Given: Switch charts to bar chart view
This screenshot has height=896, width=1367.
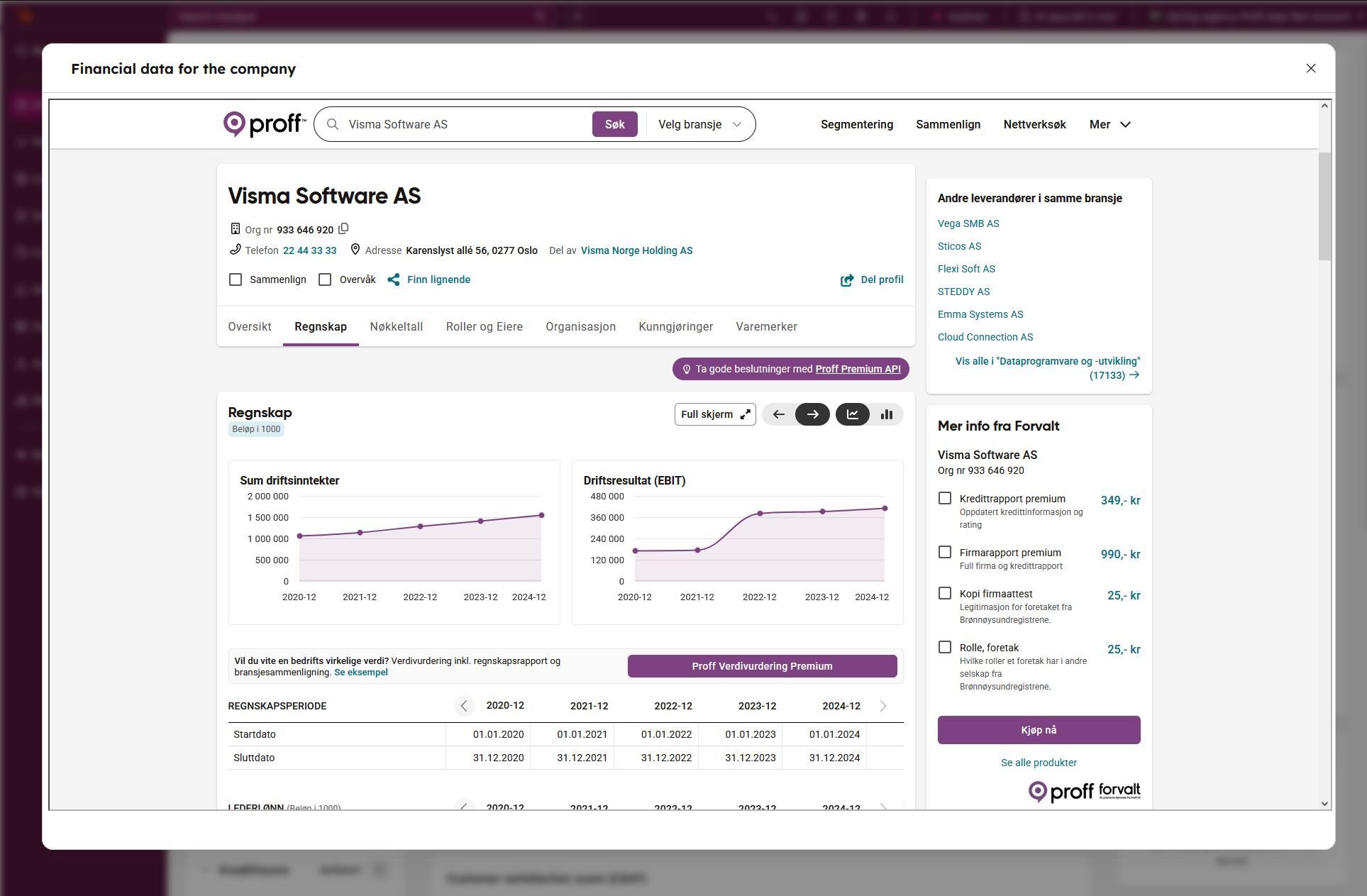Looking at the screenshot, I should [x=887, y=414].
